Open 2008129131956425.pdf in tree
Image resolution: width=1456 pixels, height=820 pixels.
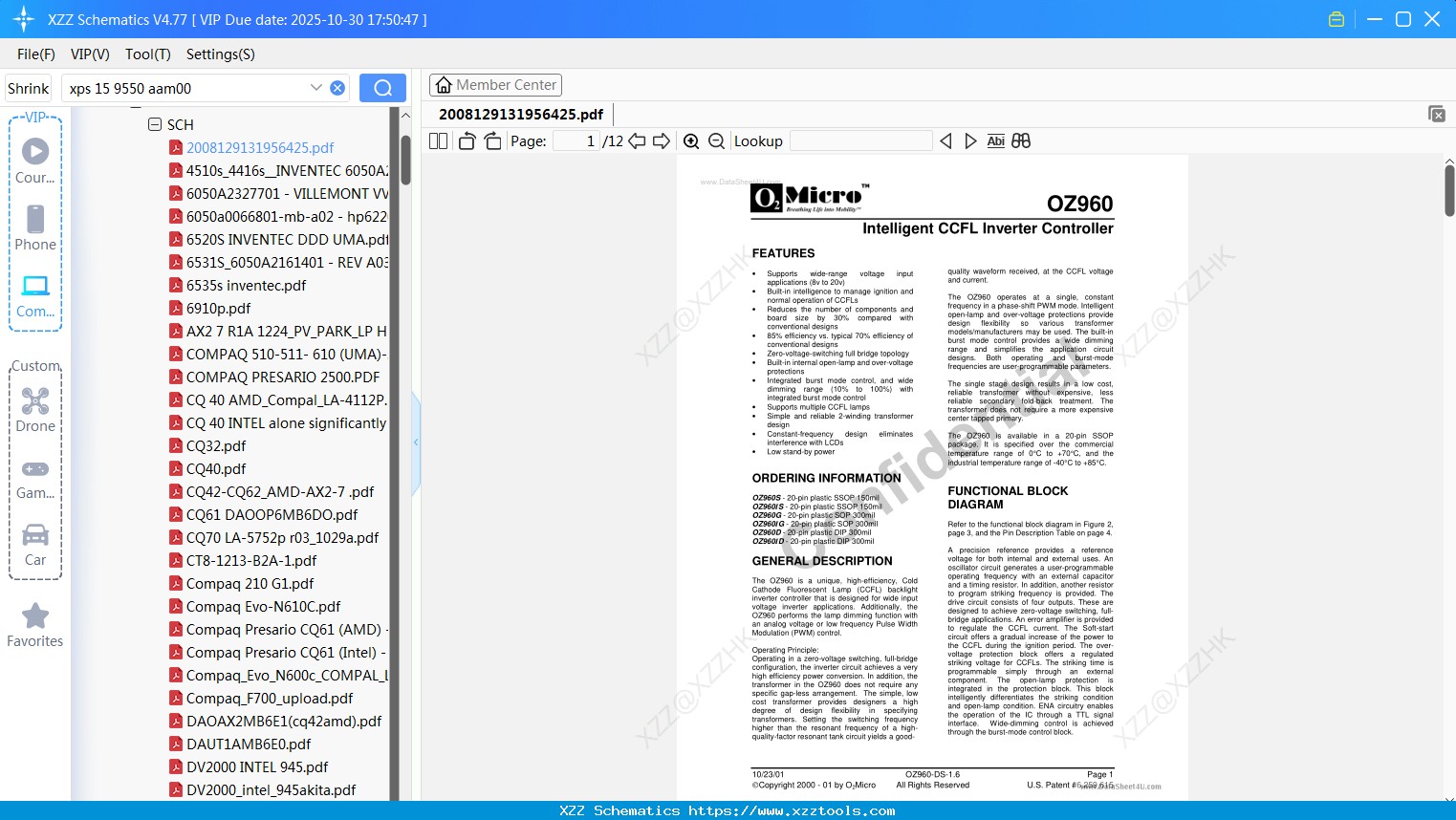click(260, 147)
